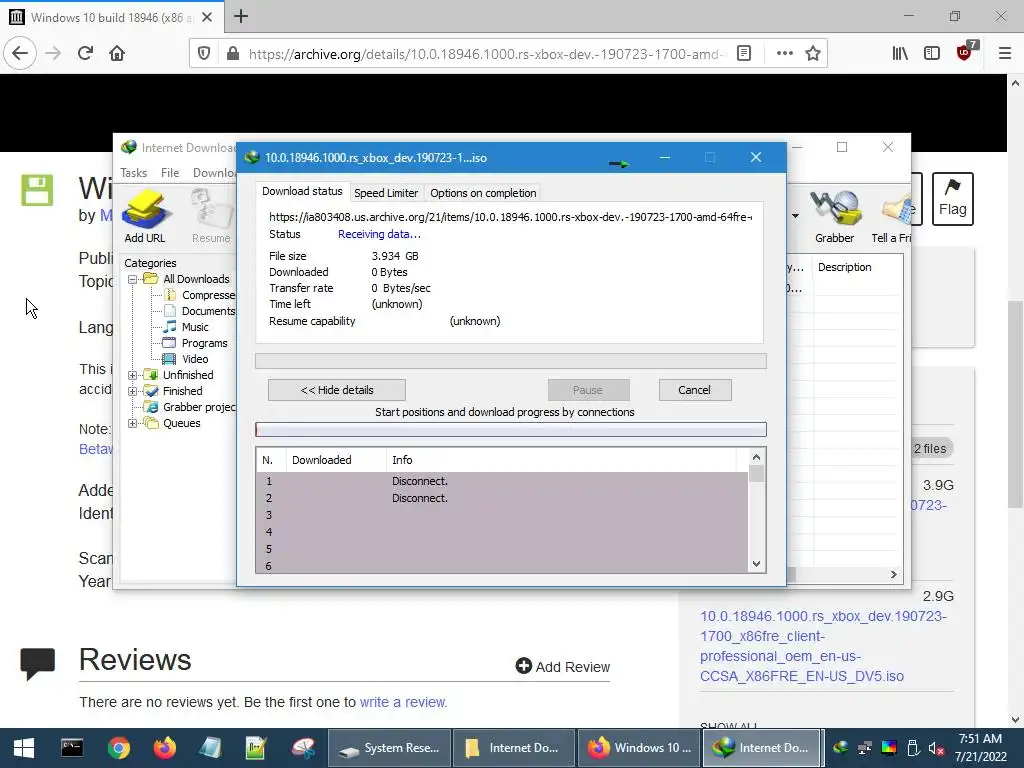Cancel the current download
The width and height of the screenshot is (1024, 768).
point(695,390)
